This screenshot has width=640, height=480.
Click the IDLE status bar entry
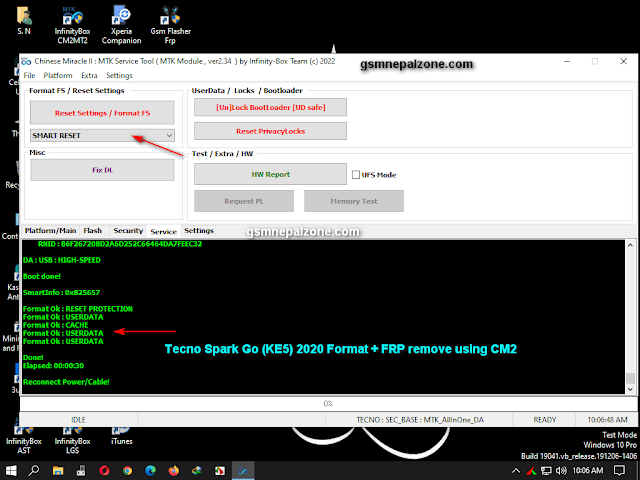pyautogui.click(x=78, y=420)
